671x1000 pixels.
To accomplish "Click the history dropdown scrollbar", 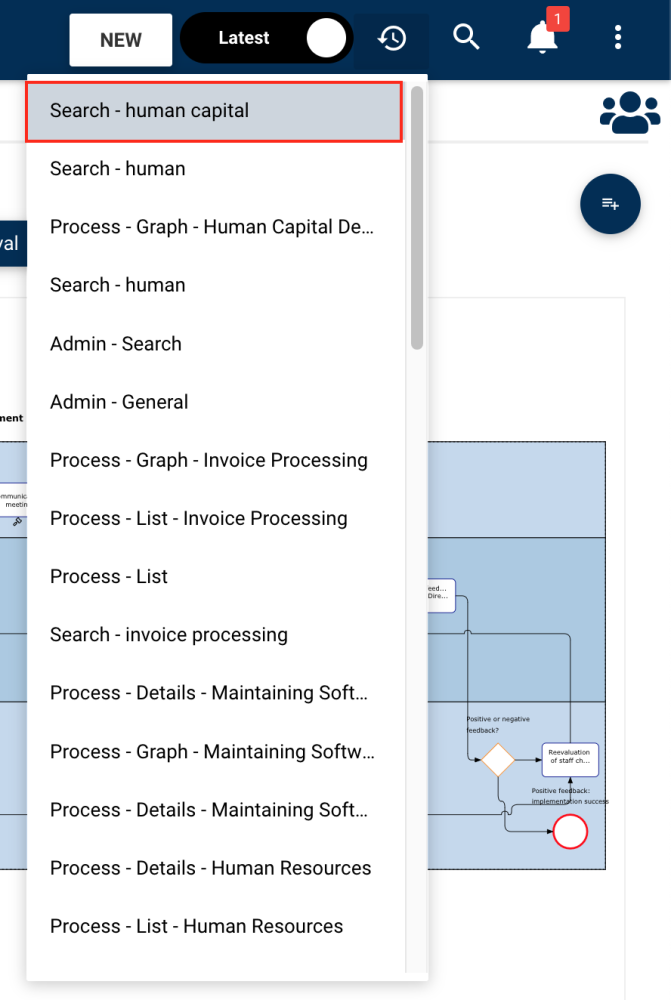I will tap(417, 218).
